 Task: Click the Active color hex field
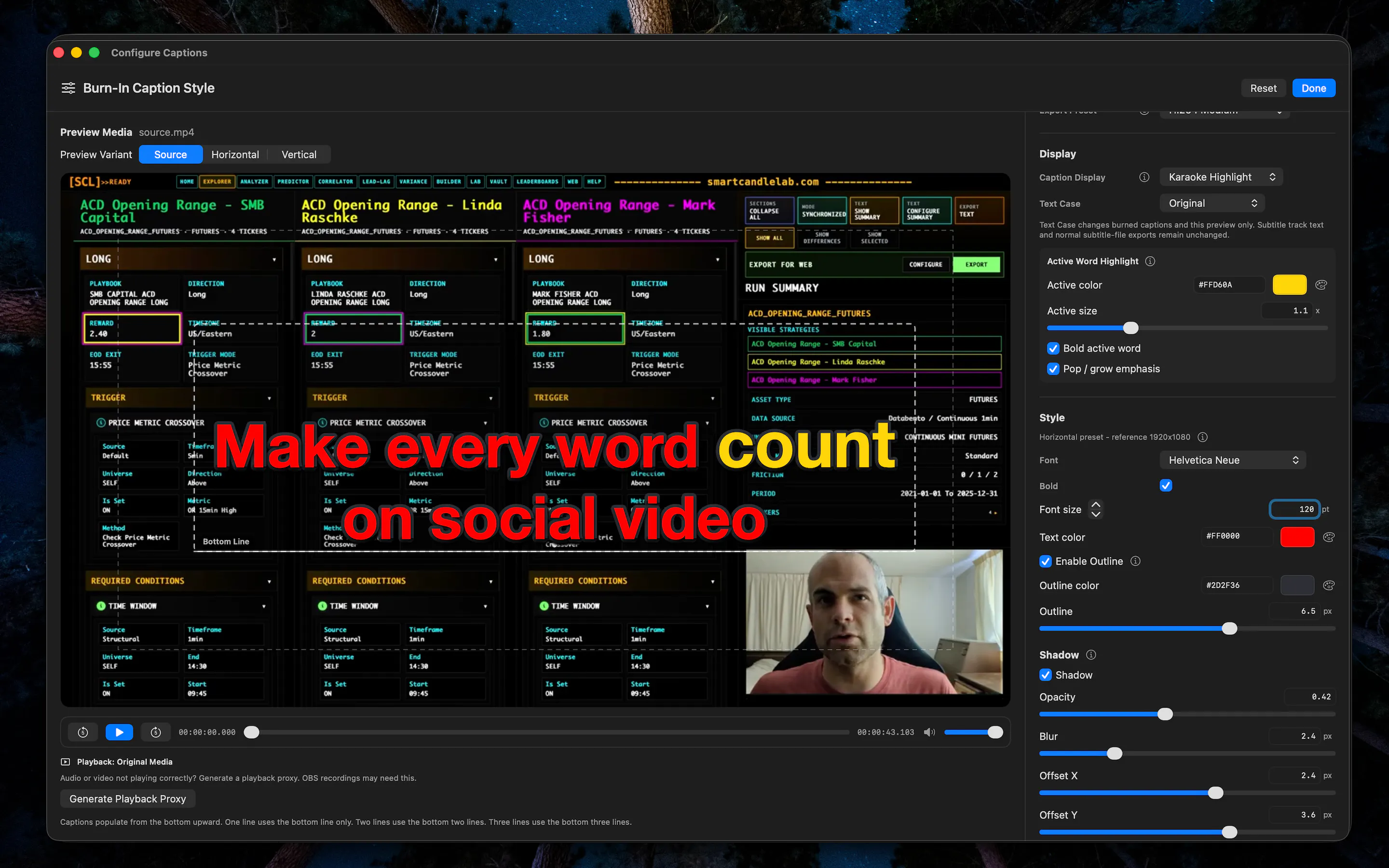[x=1229, y=285]
